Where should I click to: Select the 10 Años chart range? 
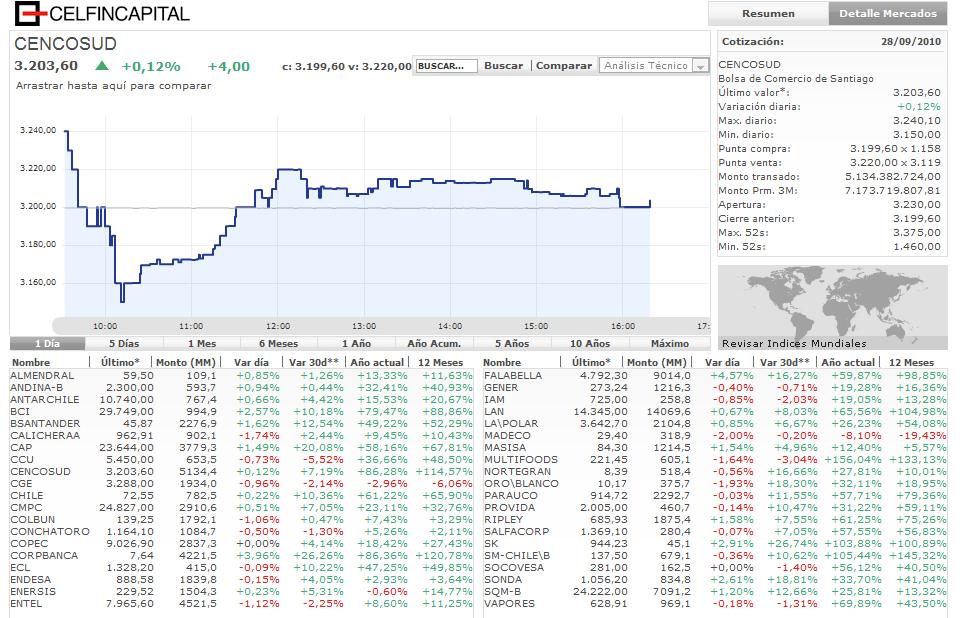click(x=590, y=343)
